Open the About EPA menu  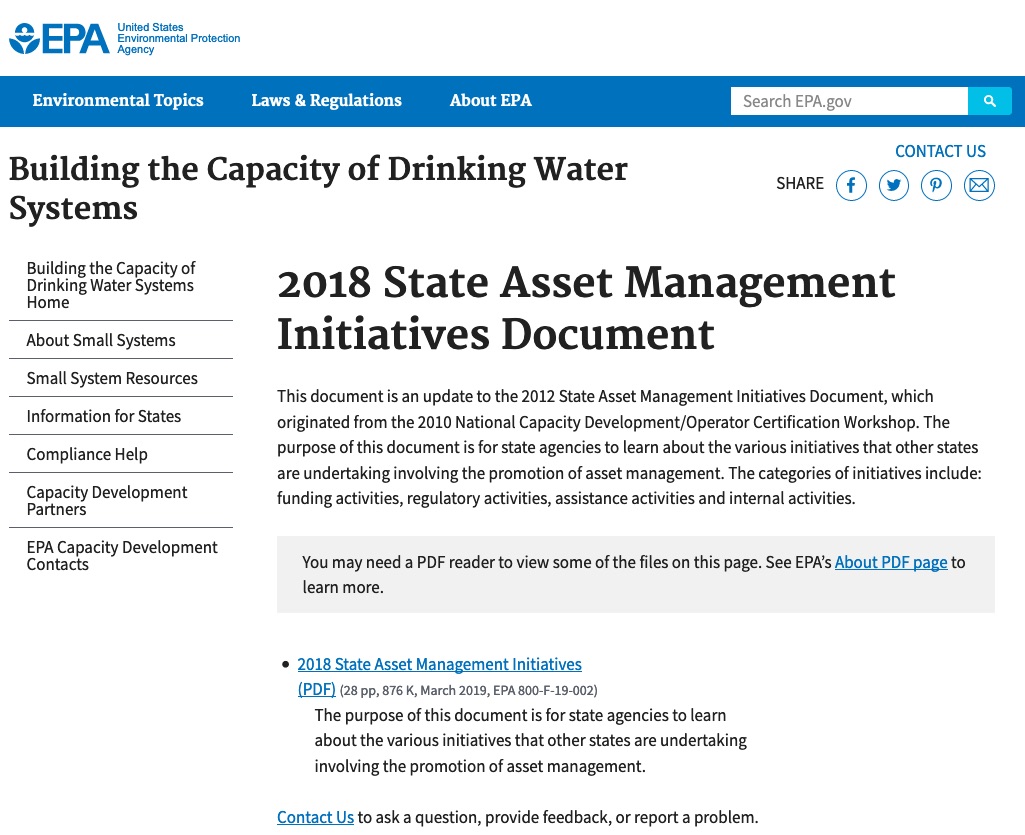[x=490, y=101]
